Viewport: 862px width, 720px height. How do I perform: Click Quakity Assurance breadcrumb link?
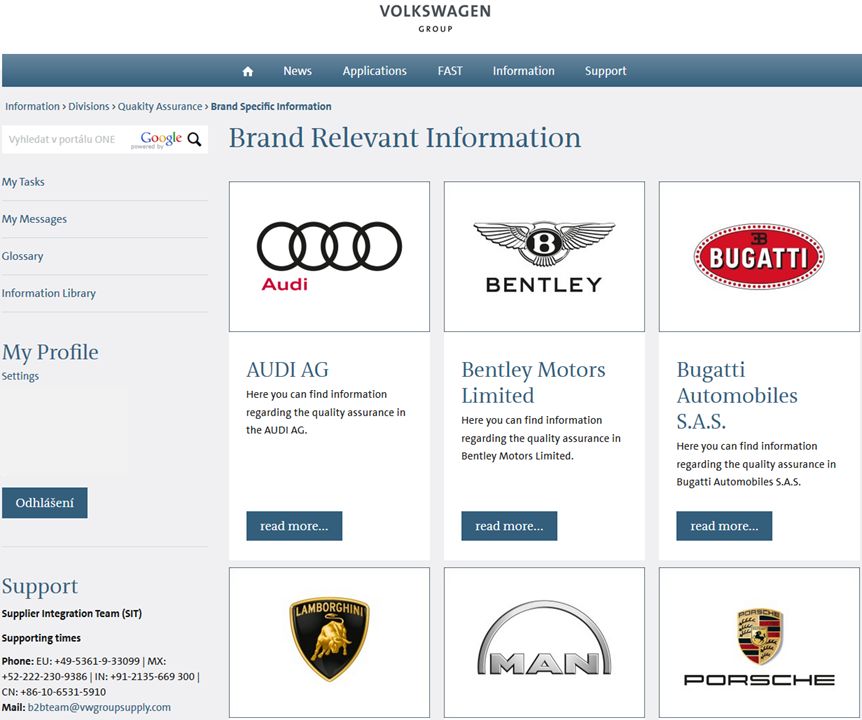(x=160, y=107)
